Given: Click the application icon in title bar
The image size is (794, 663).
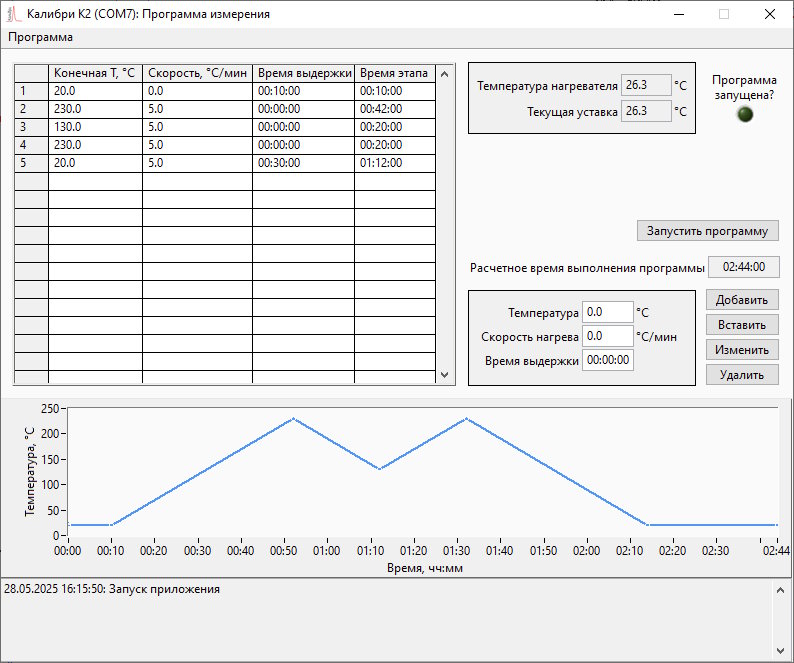Looking at the screenshot, I should click(x=13, y=14).
